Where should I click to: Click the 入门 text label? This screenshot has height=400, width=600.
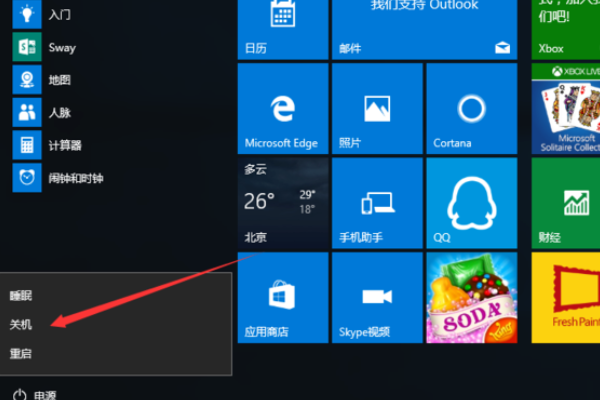tap(60, 15)
